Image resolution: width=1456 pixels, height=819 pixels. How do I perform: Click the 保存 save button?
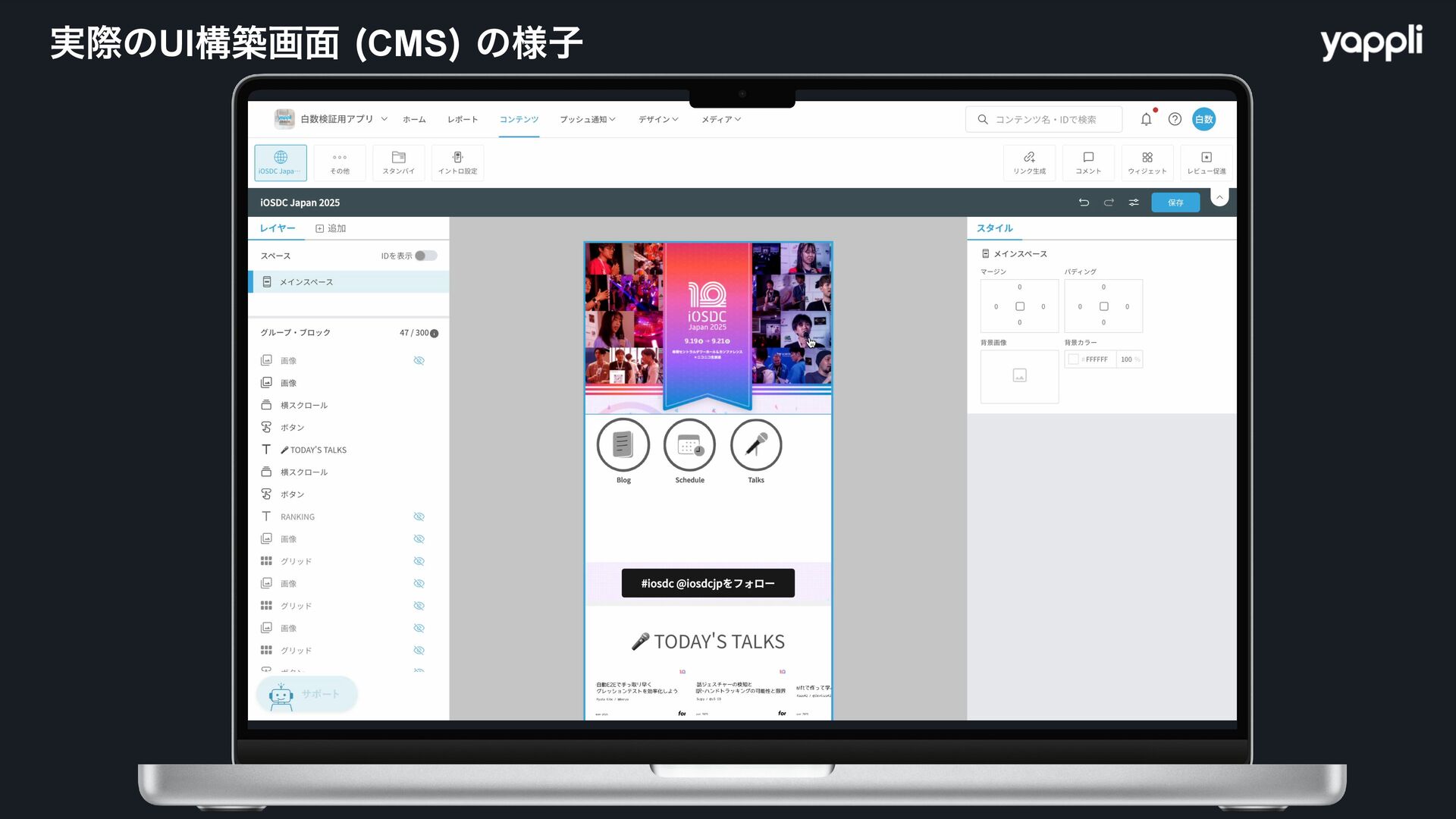pyautogui.click(x=1175, y=202)
